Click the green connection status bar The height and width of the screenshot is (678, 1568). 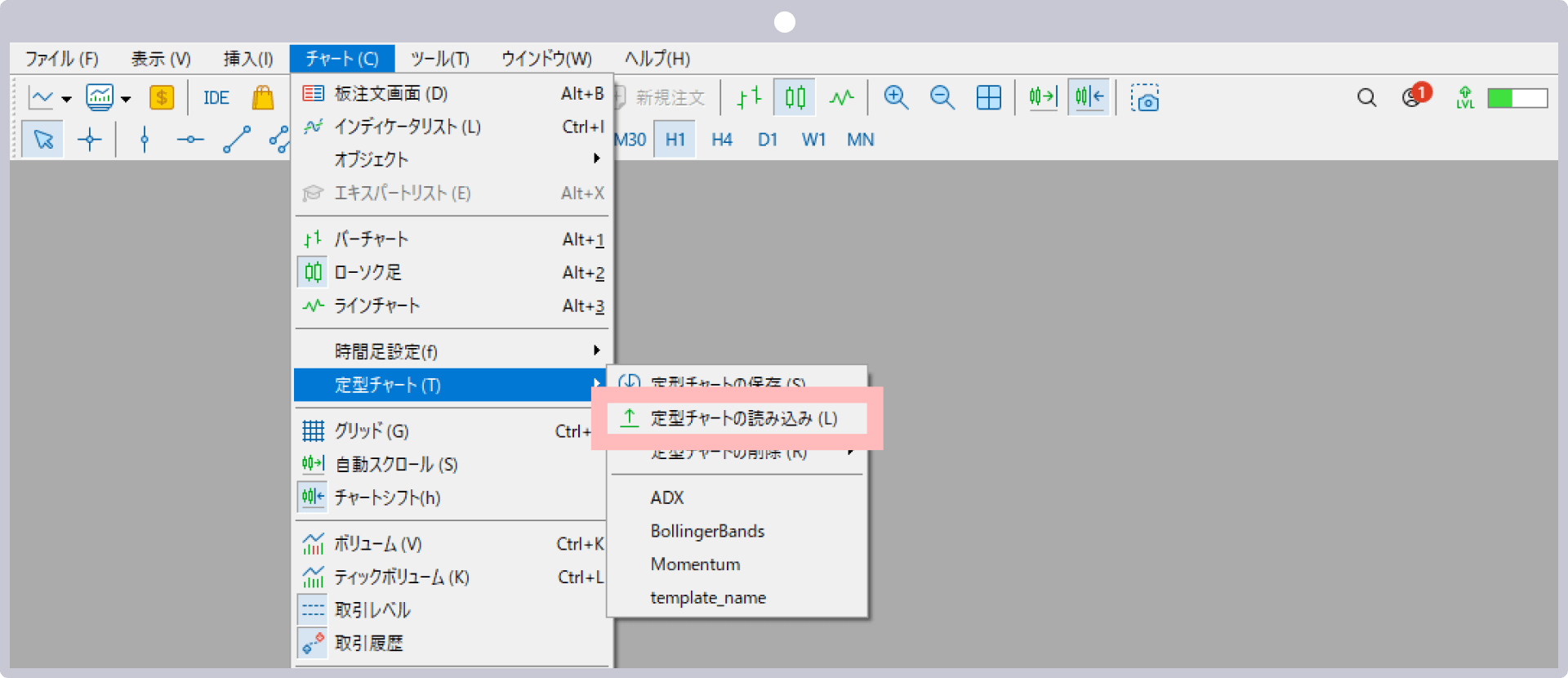tap(1517, 98)
